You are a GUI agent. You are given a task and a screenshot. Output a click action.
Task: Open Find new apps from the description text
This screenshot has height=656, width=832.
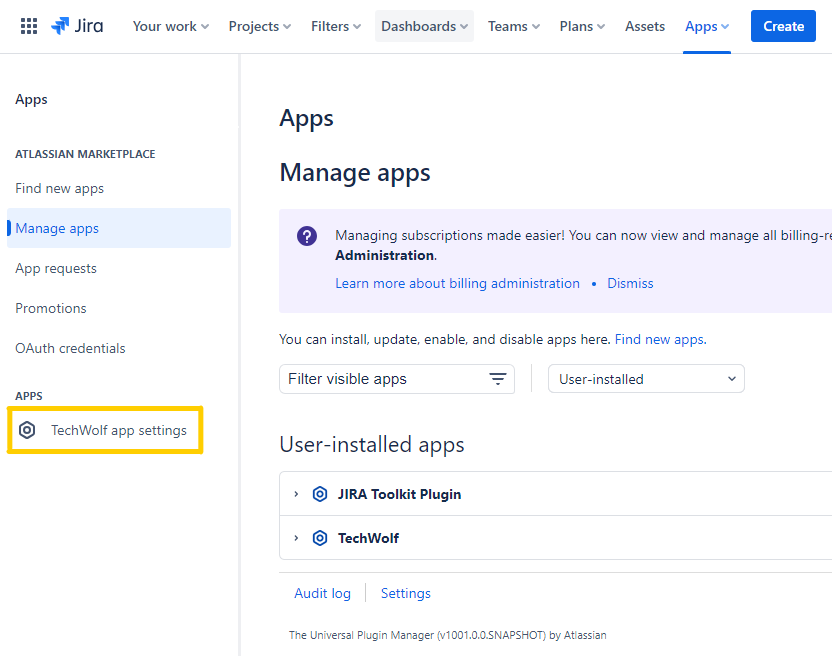coord(659,339)
